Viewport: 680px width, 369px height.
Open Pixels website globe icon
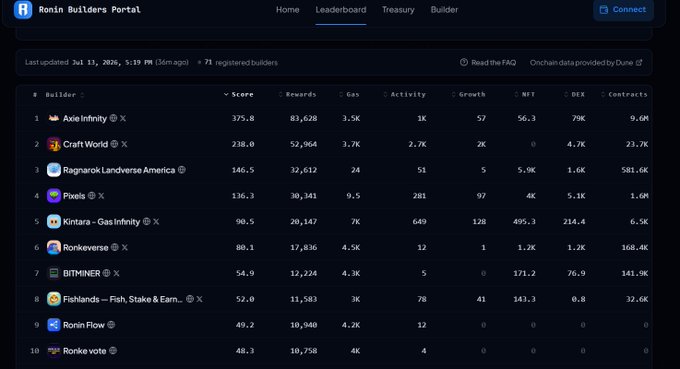point(92,196)
